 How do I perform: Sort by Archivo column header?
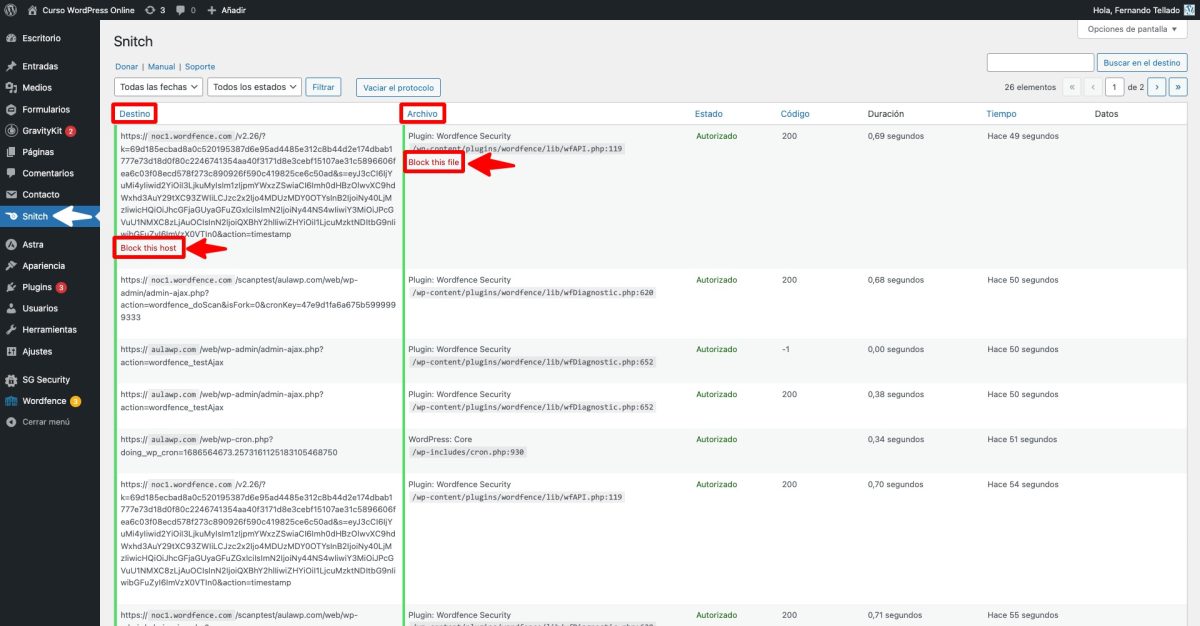[422, 114]
